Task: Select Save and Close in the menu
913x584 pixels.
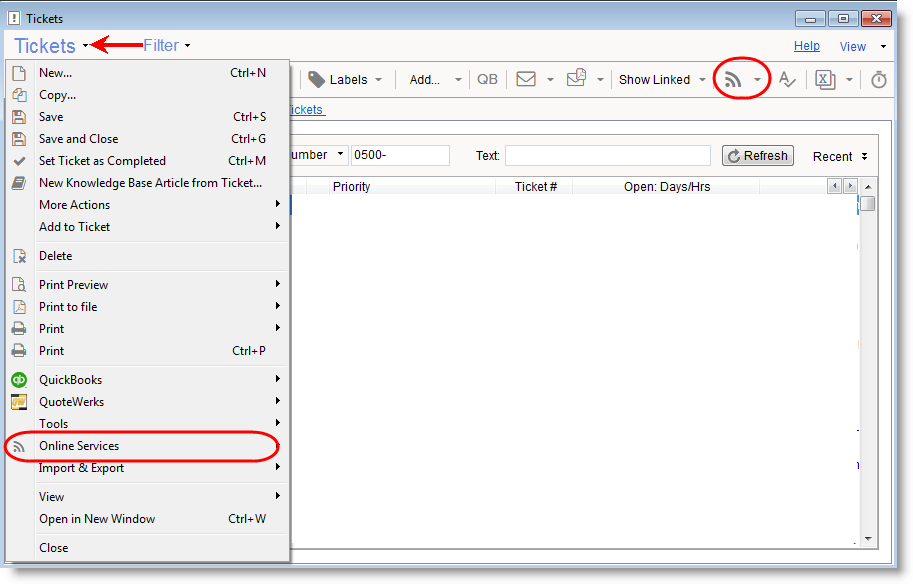Action: (x=78, y=139)
